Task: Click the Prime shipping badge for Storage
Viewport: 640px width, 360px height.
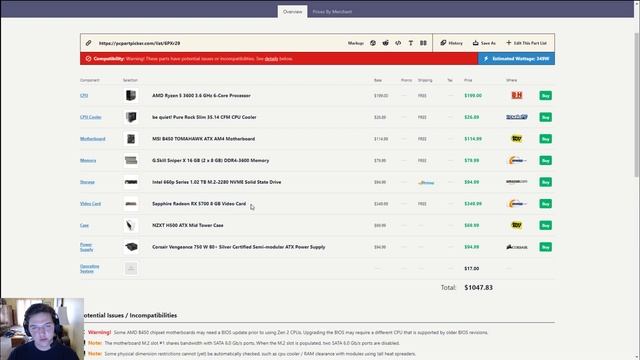Action: point(426,182)
